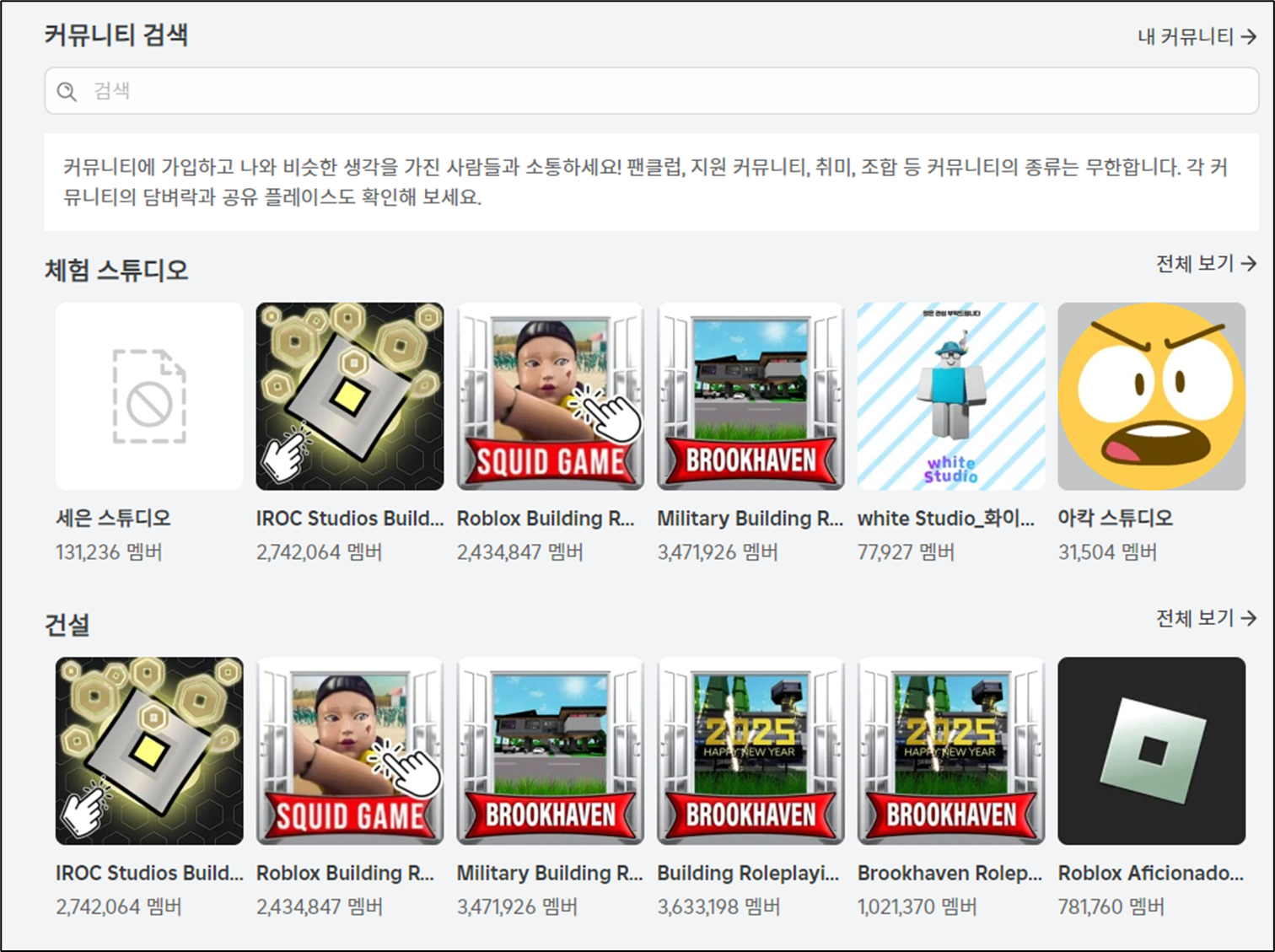Click the 1,021,370 멤버 member count
Screen dimensions: 1275x952
click(x=917, y=907)
